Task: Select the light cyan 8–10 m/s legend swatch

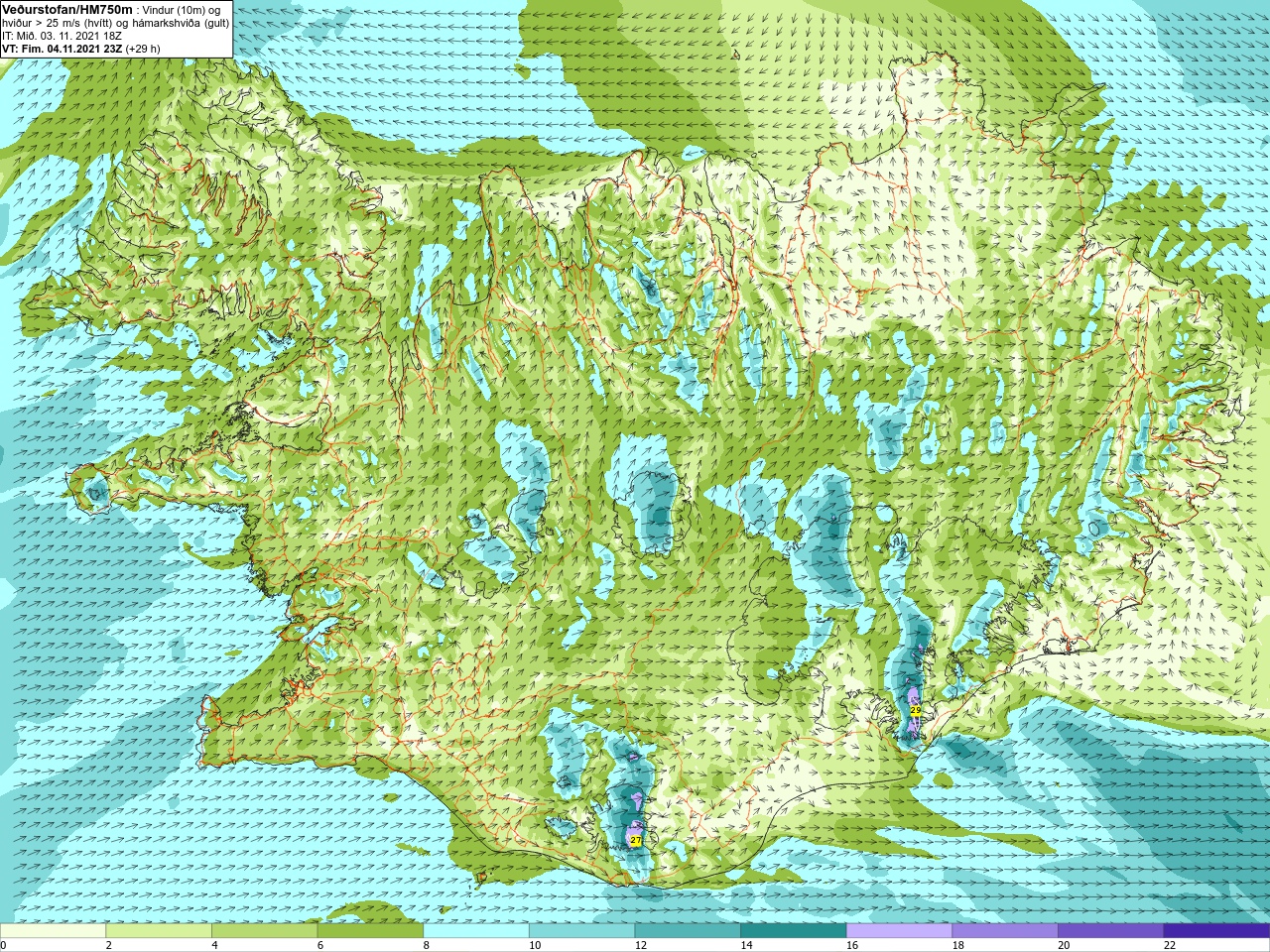Action: point(476,931)
